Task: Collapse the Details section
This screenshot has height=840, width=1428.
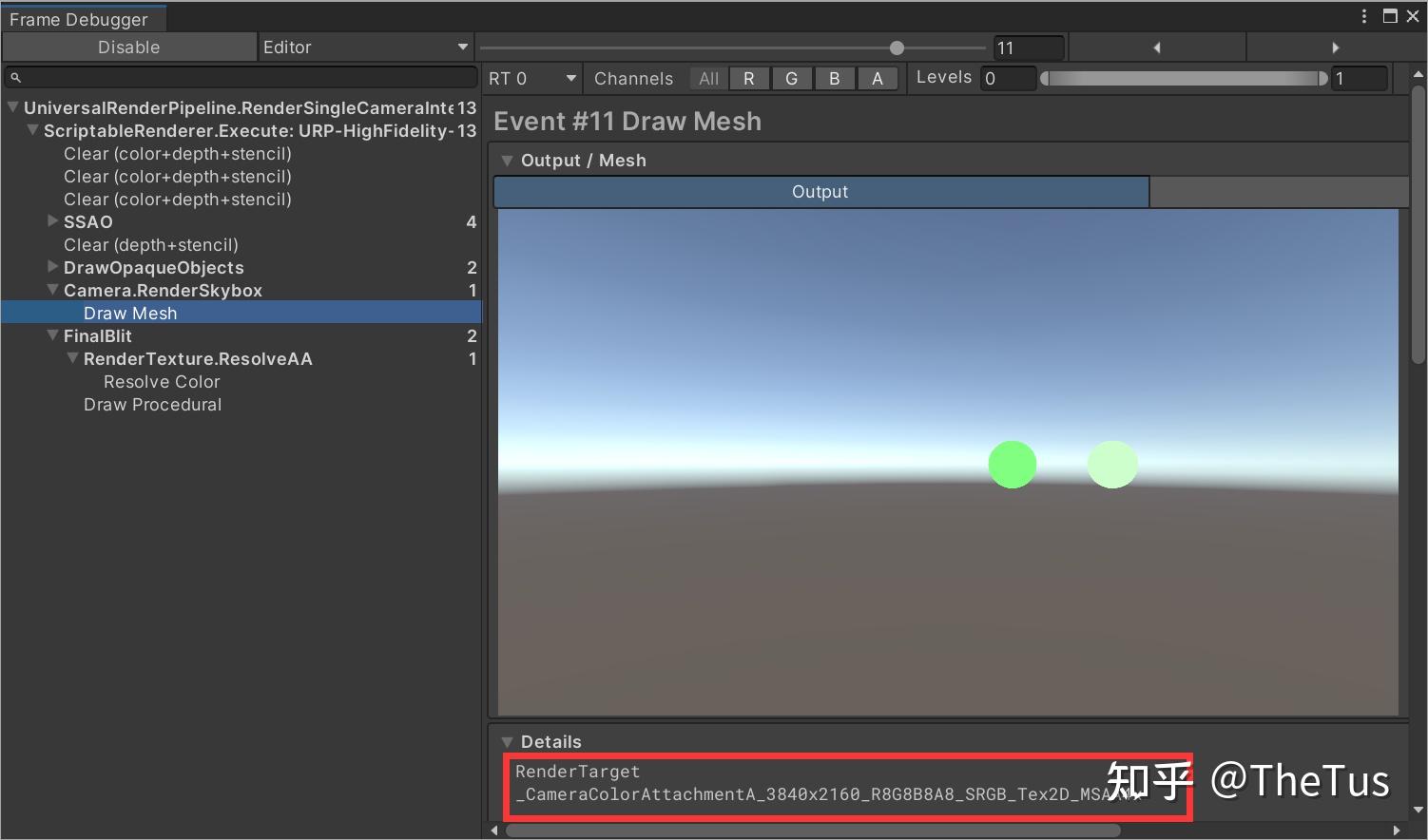Action: point(508,741)
